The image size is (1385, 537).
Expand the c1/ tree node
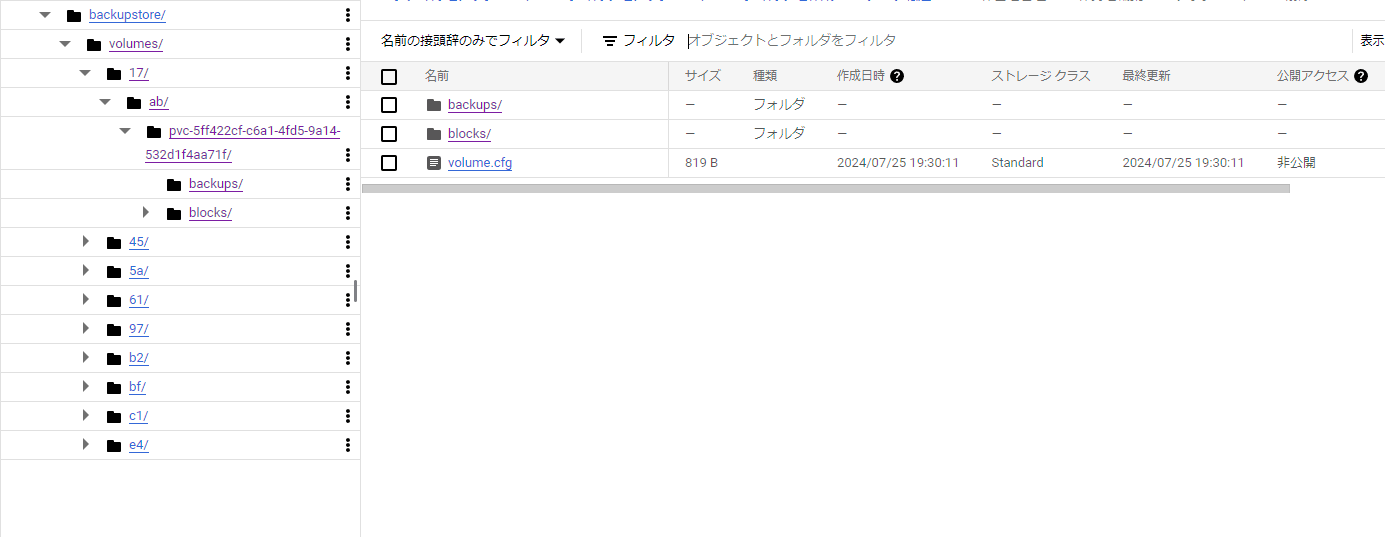click(x=85, y=415)
